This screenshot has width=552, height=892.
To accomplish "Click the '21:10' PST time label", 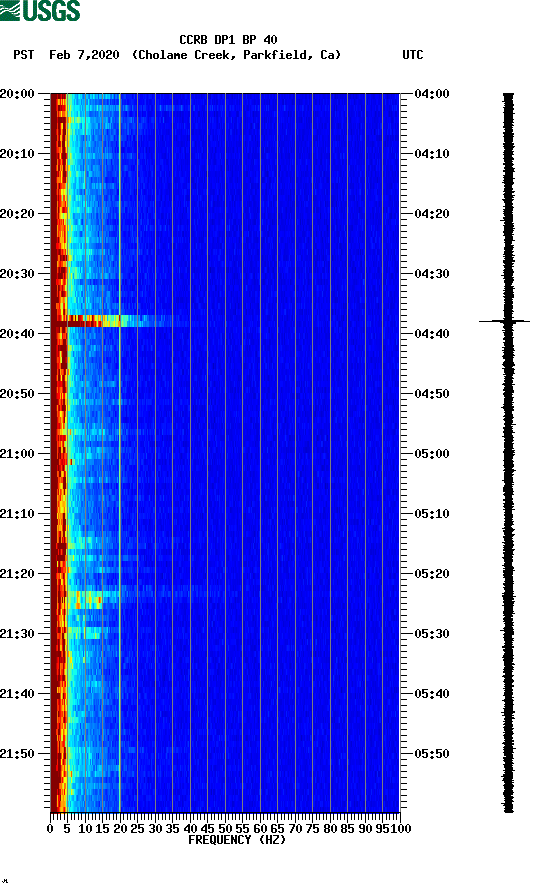I will 17,514.
